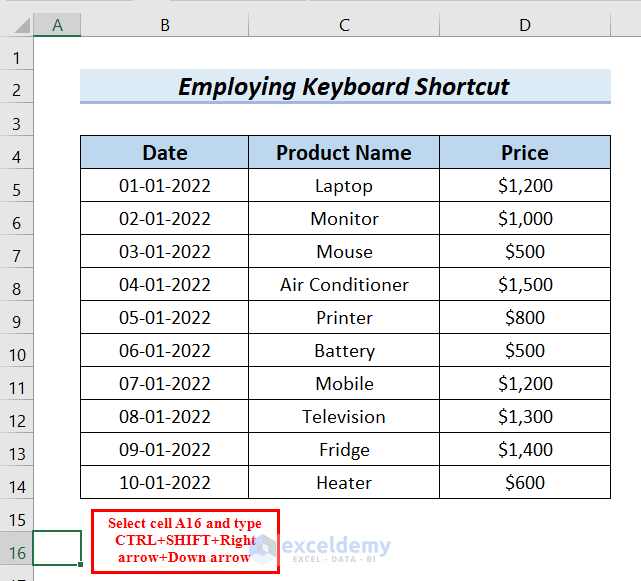Select row 14 header
Image resolution: width=641 pixels, height=581 pixels.
(x=16, y=482)
